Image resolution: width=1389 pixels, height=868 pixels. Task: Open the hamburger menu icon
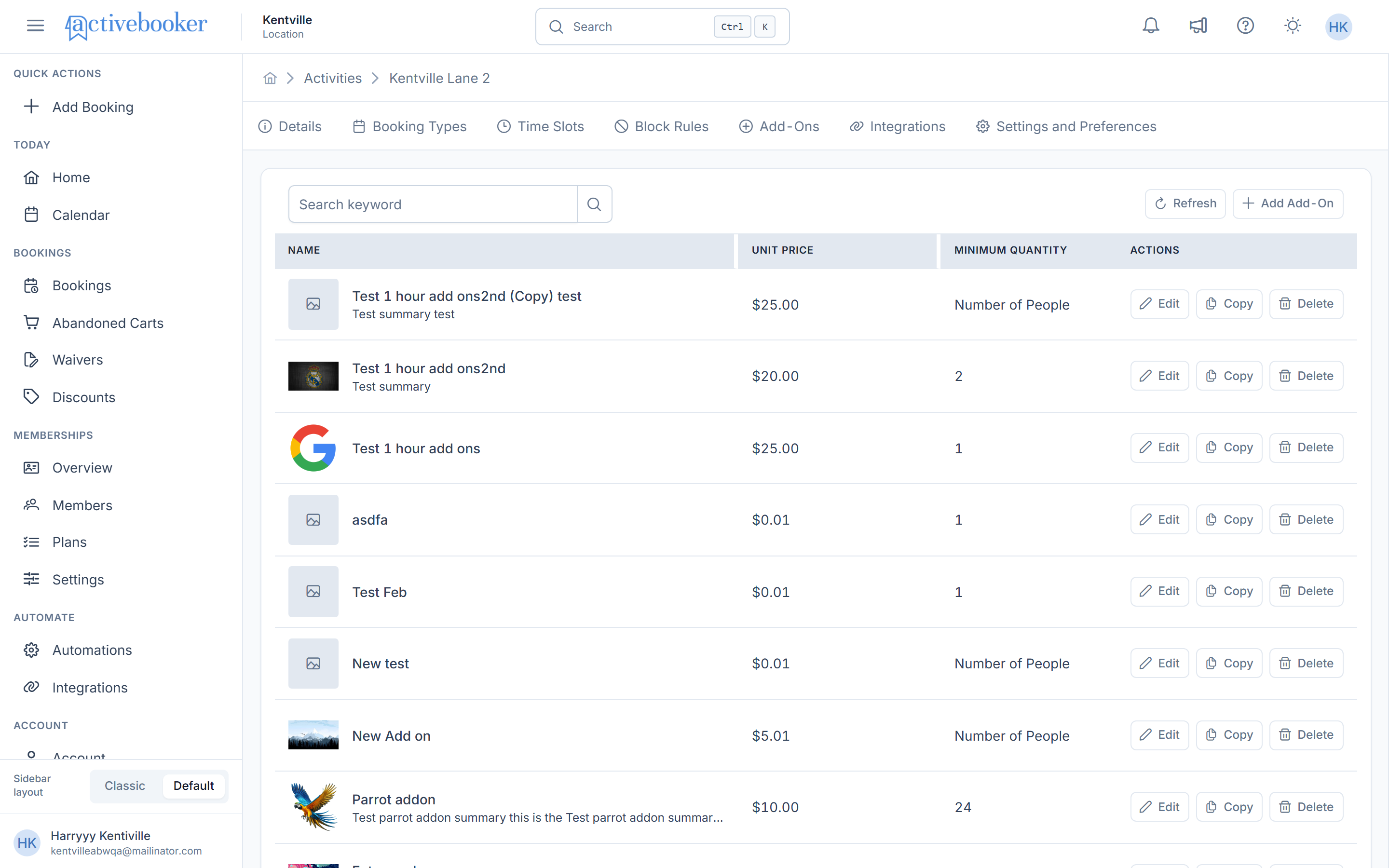click(35, 26)
